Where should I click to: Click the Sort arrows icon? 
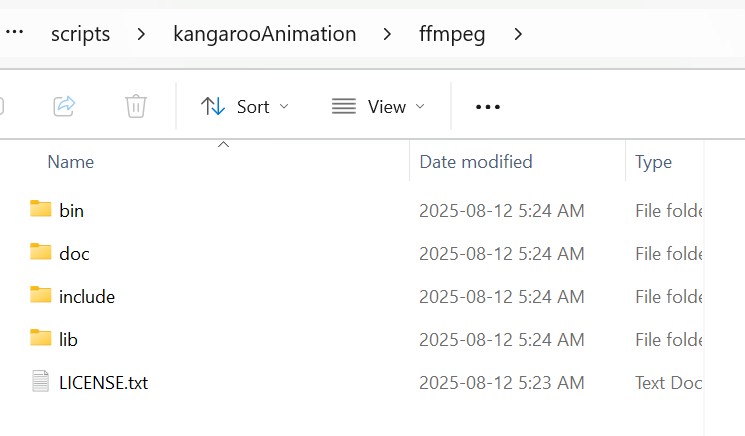pyautogui.click(x=212, y=106)
